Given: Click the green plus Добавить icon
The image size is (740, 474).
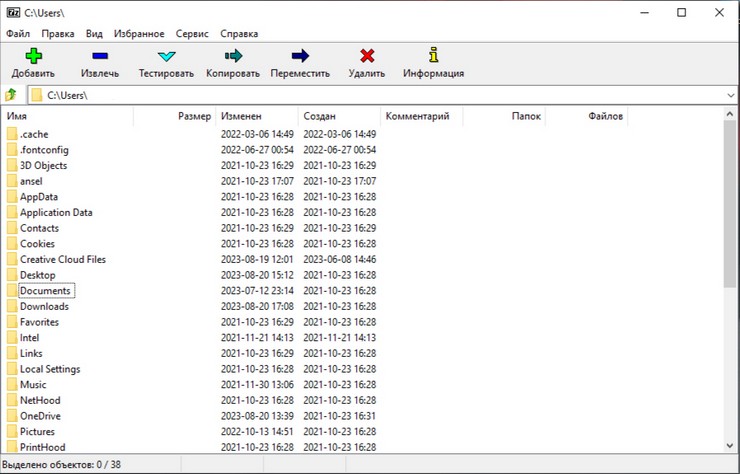Looking at the screenshot, I should [35, 56].
